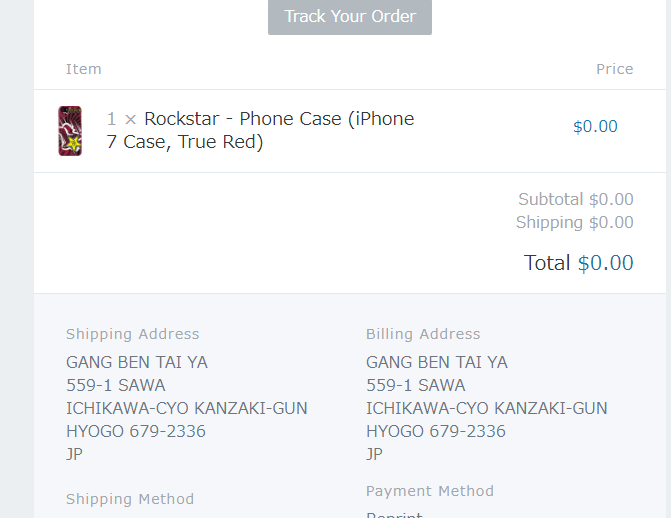Click the shipping name GANG BEN TAI YA
The height and width of the screenshot is (518, 671).
click(137, 362)
